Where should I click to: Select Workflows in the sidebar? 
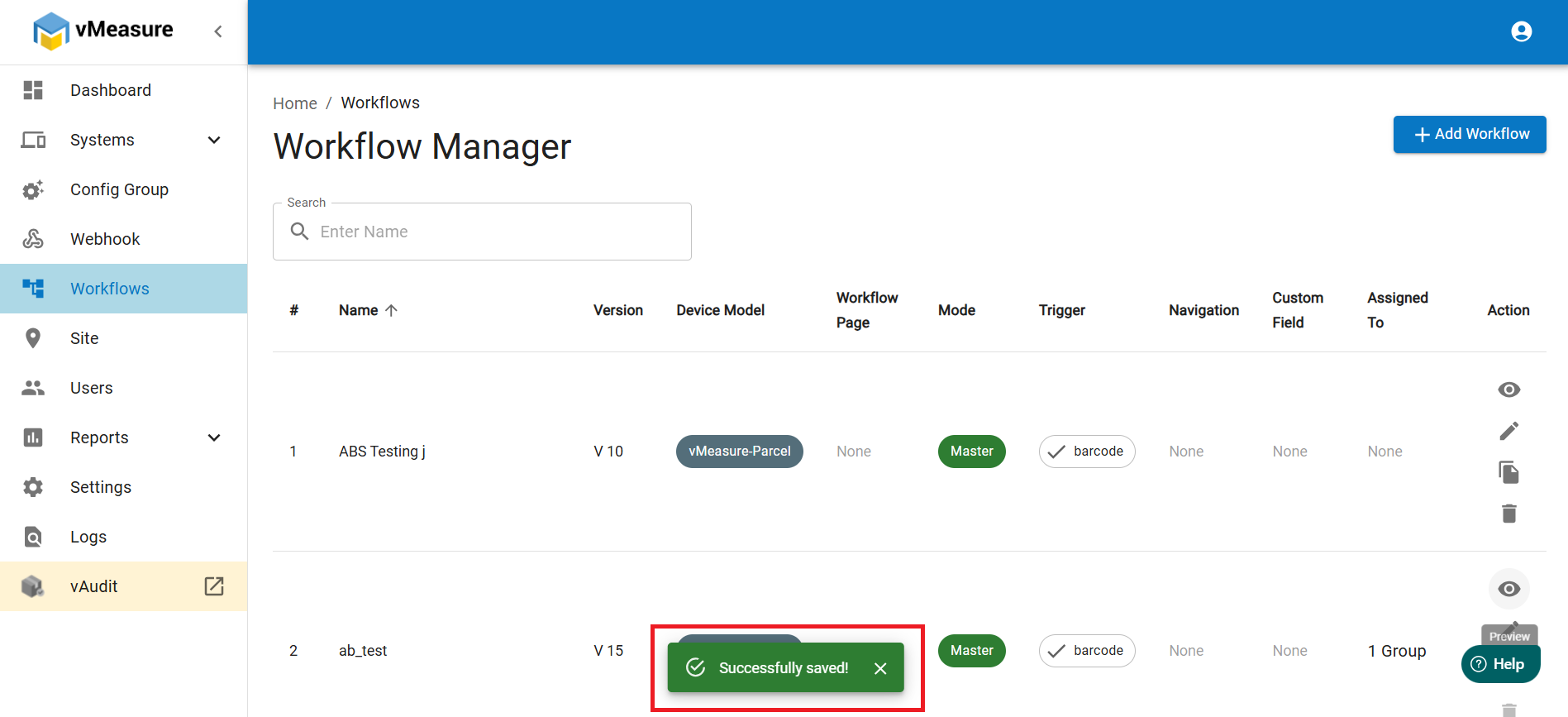tap(124, 289)
